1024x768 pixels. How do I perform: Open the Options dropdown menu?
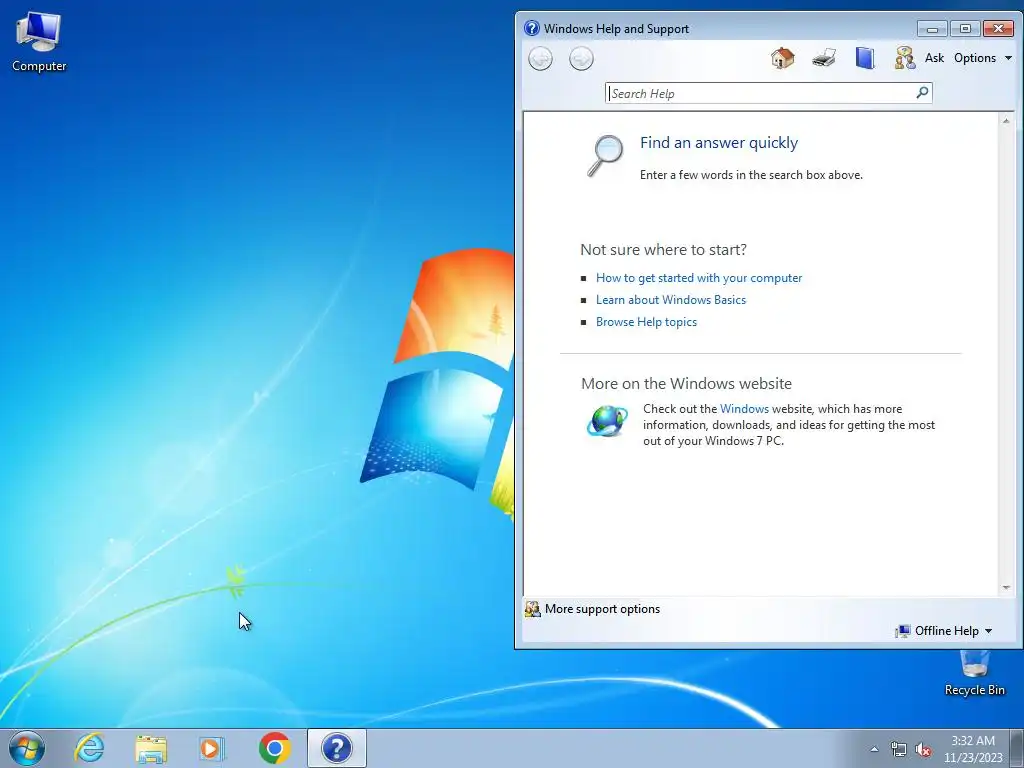click(x=982, y=58)
